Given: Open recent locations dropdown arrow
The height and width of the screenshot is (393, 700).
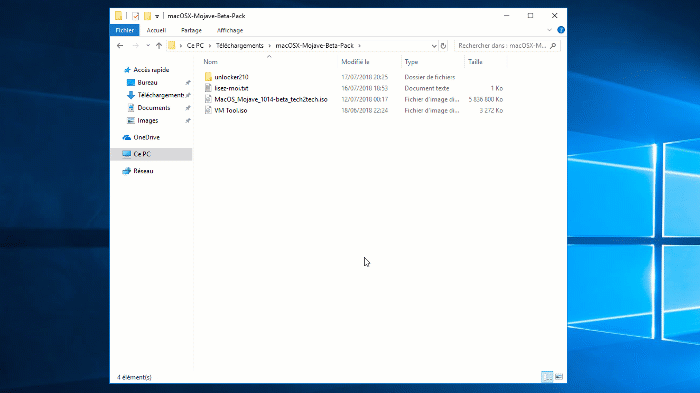Looking at the screenshot, I should pos(148,46).
